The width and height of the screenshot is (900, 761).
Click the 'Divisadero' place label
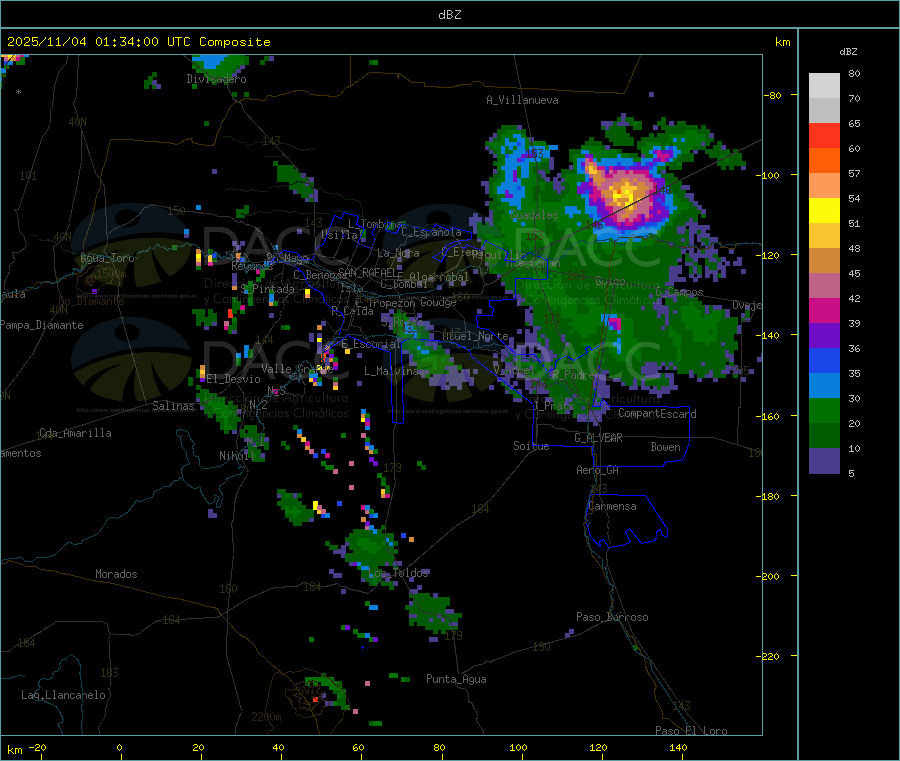click(x=216, y=79)
